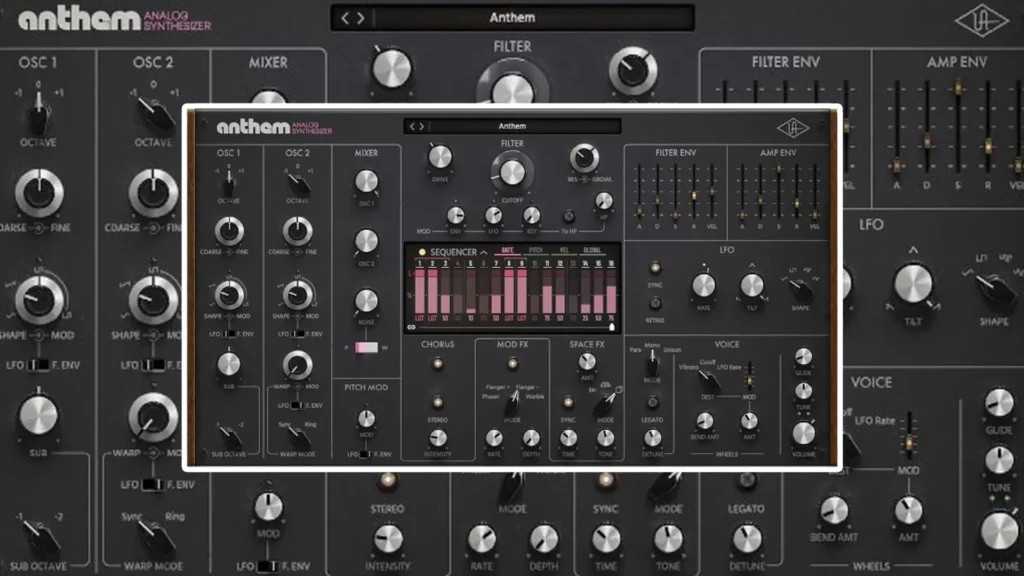Click the Res/Growl knob in framed panel
This screenshot has height=576, width=1024.
click(584, 158)
